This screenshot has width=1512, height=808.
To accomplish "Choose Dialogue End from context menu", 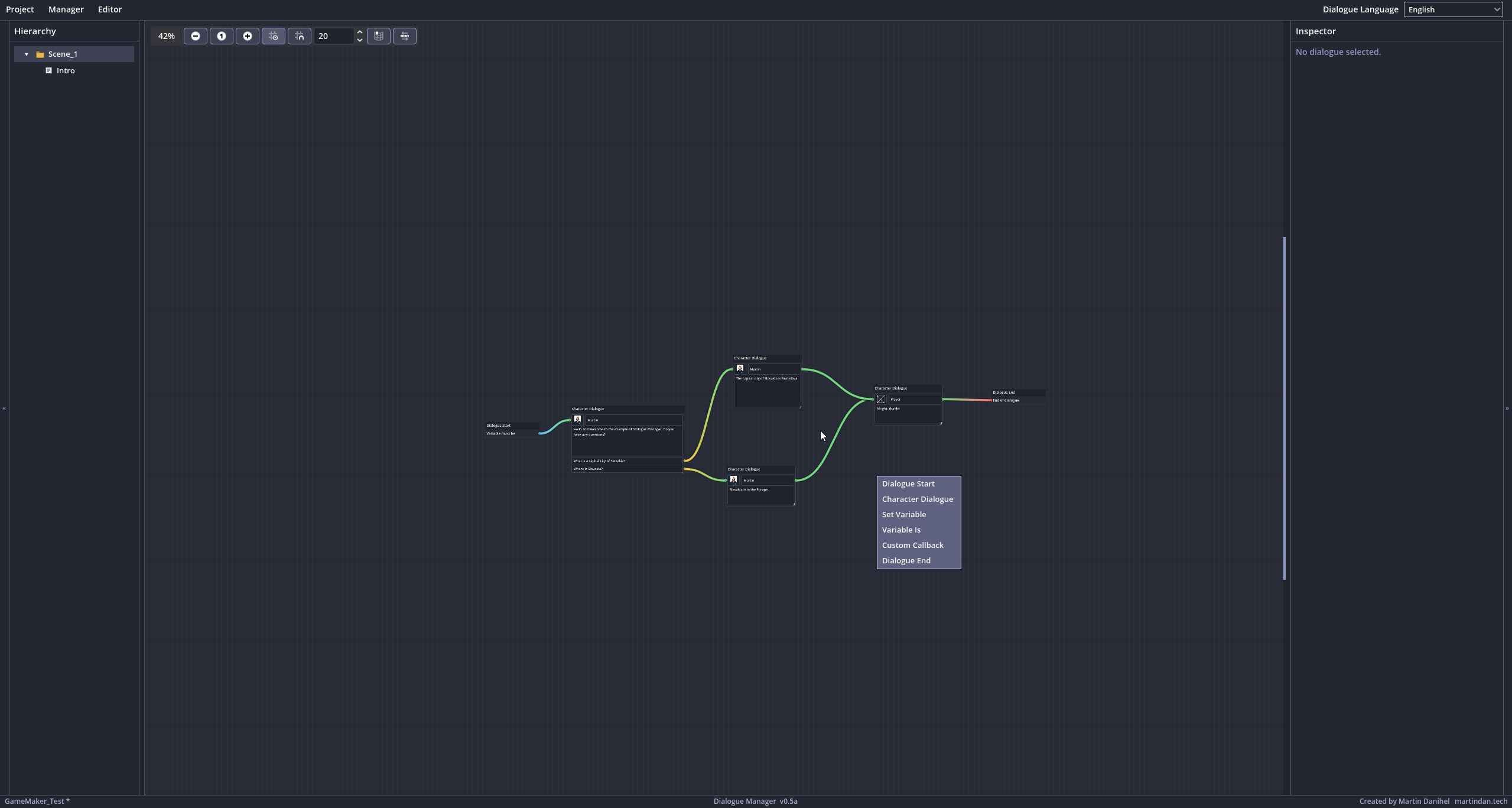I will tap(919, 561).
